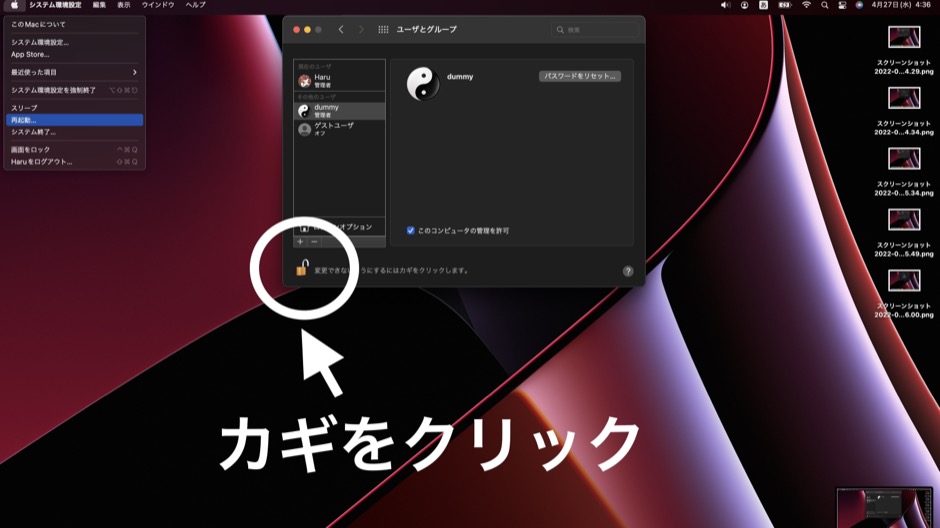Click the volume icon in menu bar

(726, 5)
